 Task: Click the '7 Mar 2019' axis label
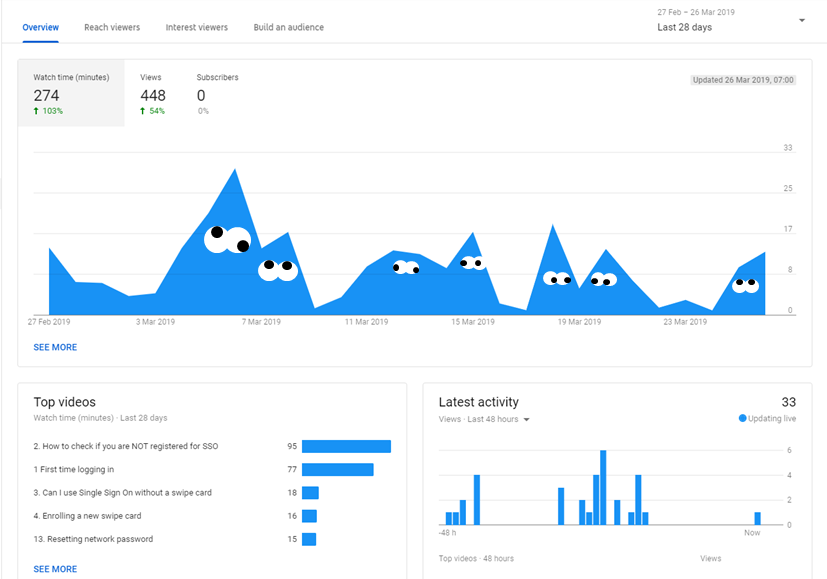(261, 322)
